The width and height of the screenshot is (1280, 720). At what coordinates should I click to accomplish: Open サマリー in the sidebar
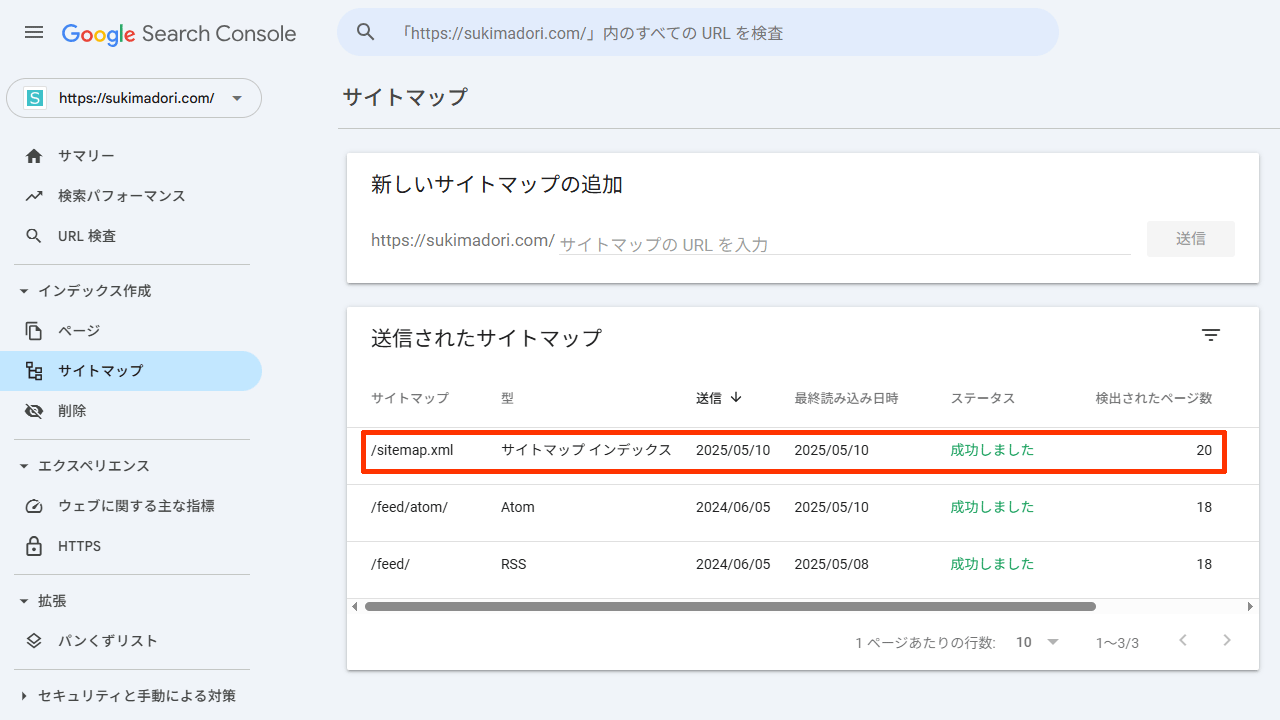(x=131, y=156)
